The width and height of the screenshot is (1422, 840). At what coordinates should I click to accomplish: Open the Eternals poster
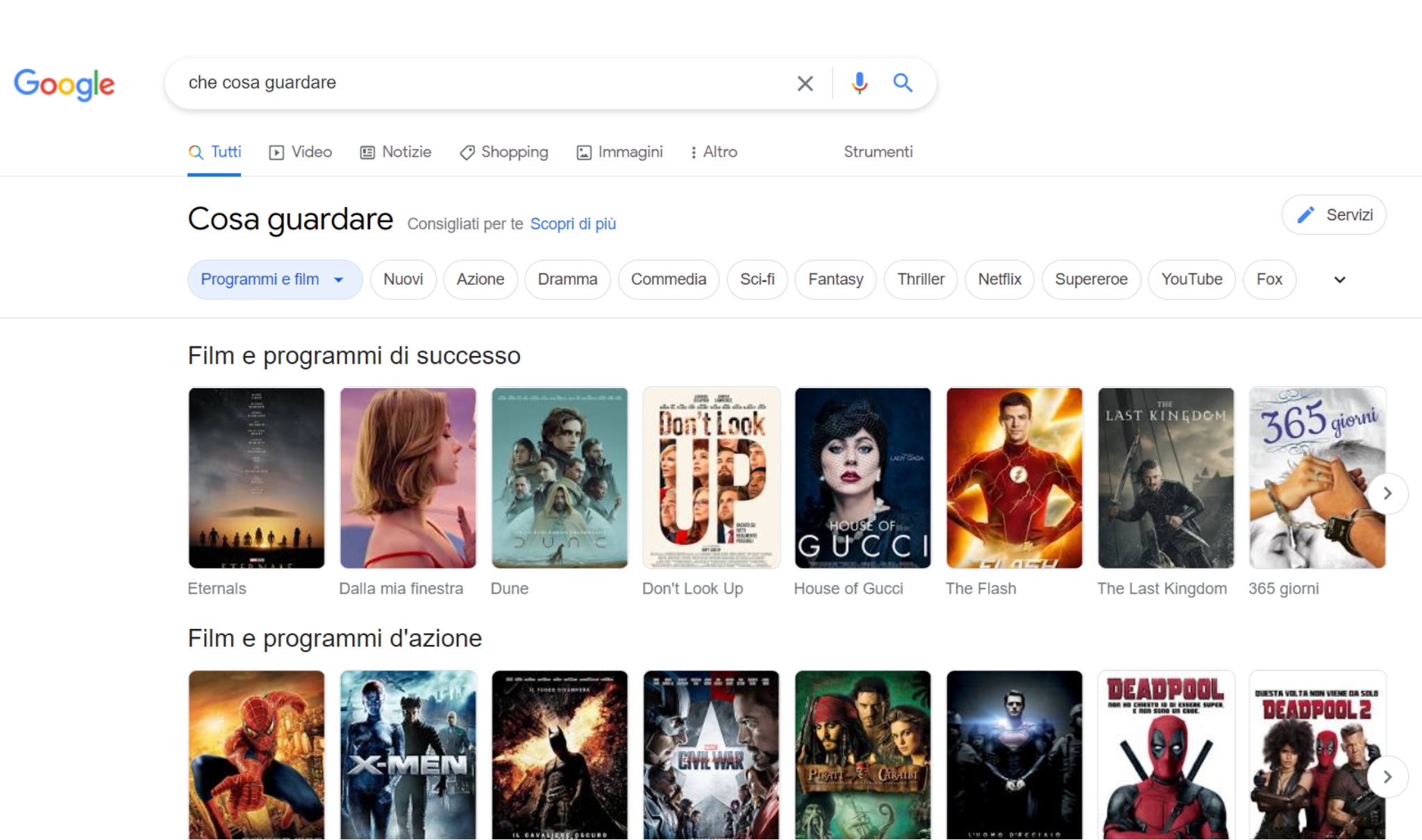pyautogui.click(x=256, y=478)
